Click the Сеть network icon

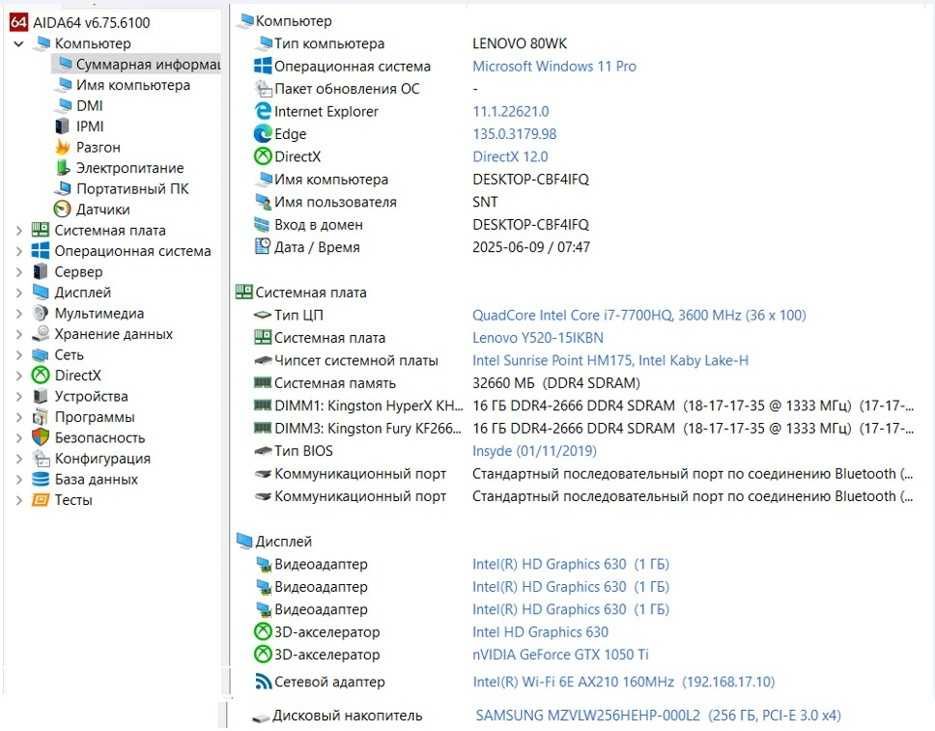[41, 355]
